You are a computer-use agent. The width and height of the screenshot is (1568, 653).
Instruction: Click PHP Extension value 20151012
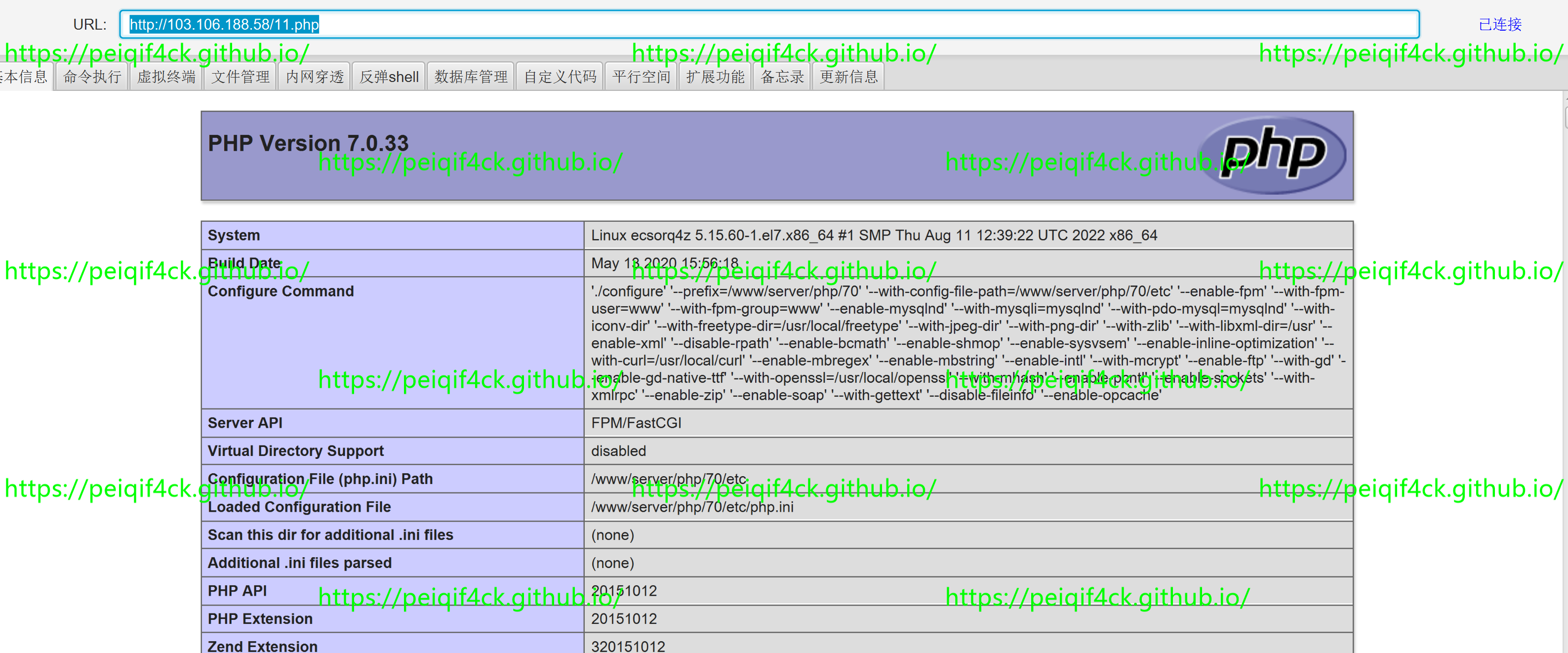624,618
